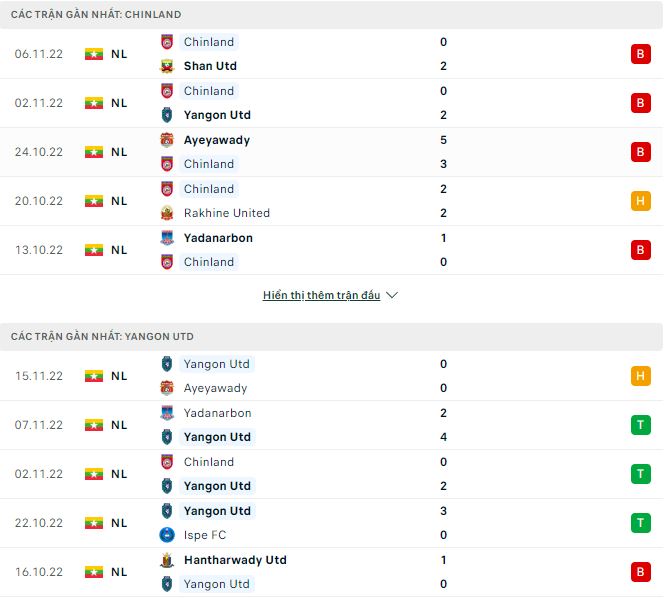Click the 07.11.22 match date
This screenshot has width=666, height=598.
tap(39, 425)
